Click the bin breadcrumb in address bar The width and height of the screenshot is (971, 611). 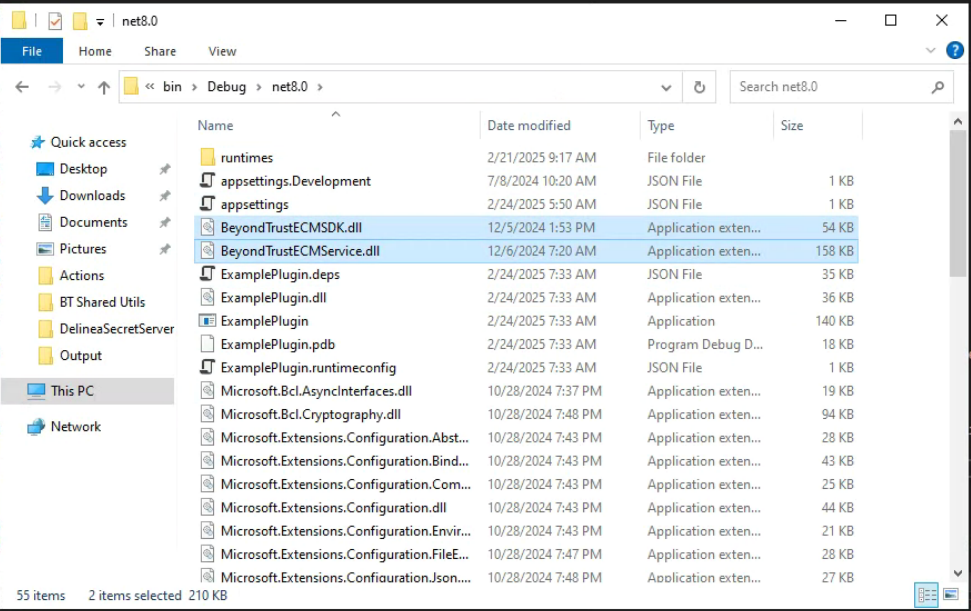[172, 87]
